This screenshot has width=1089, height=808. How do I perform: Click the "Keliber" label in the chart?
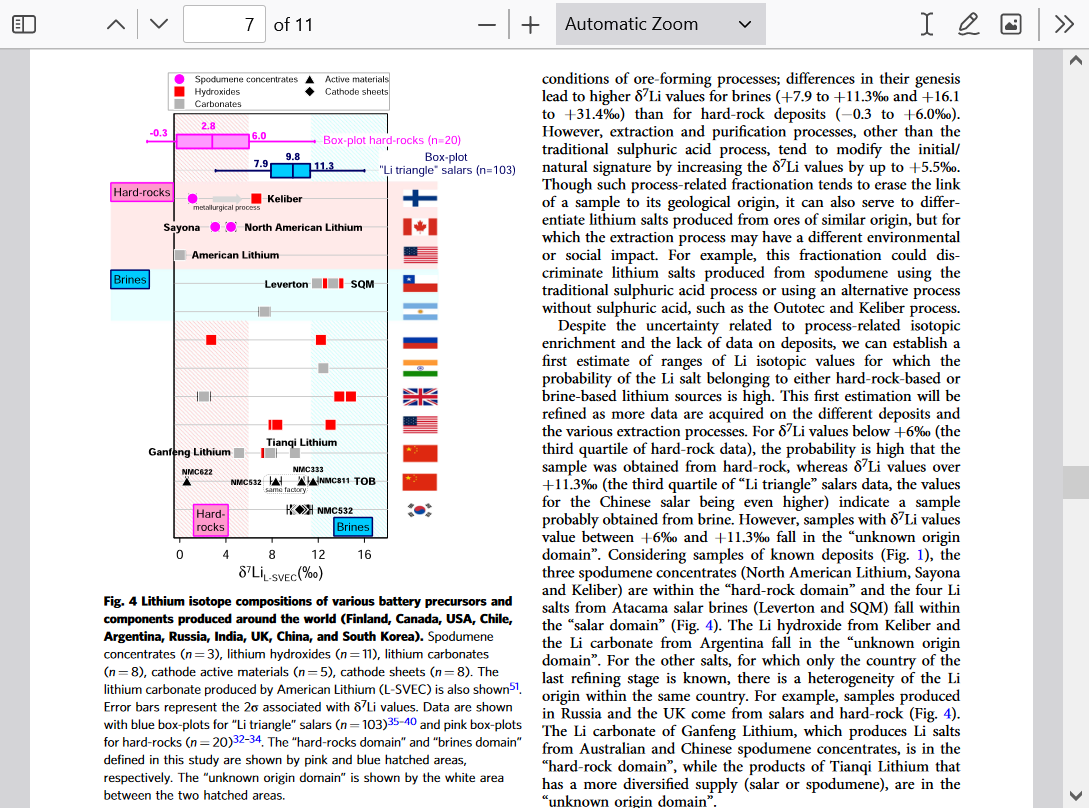(285, 199)
